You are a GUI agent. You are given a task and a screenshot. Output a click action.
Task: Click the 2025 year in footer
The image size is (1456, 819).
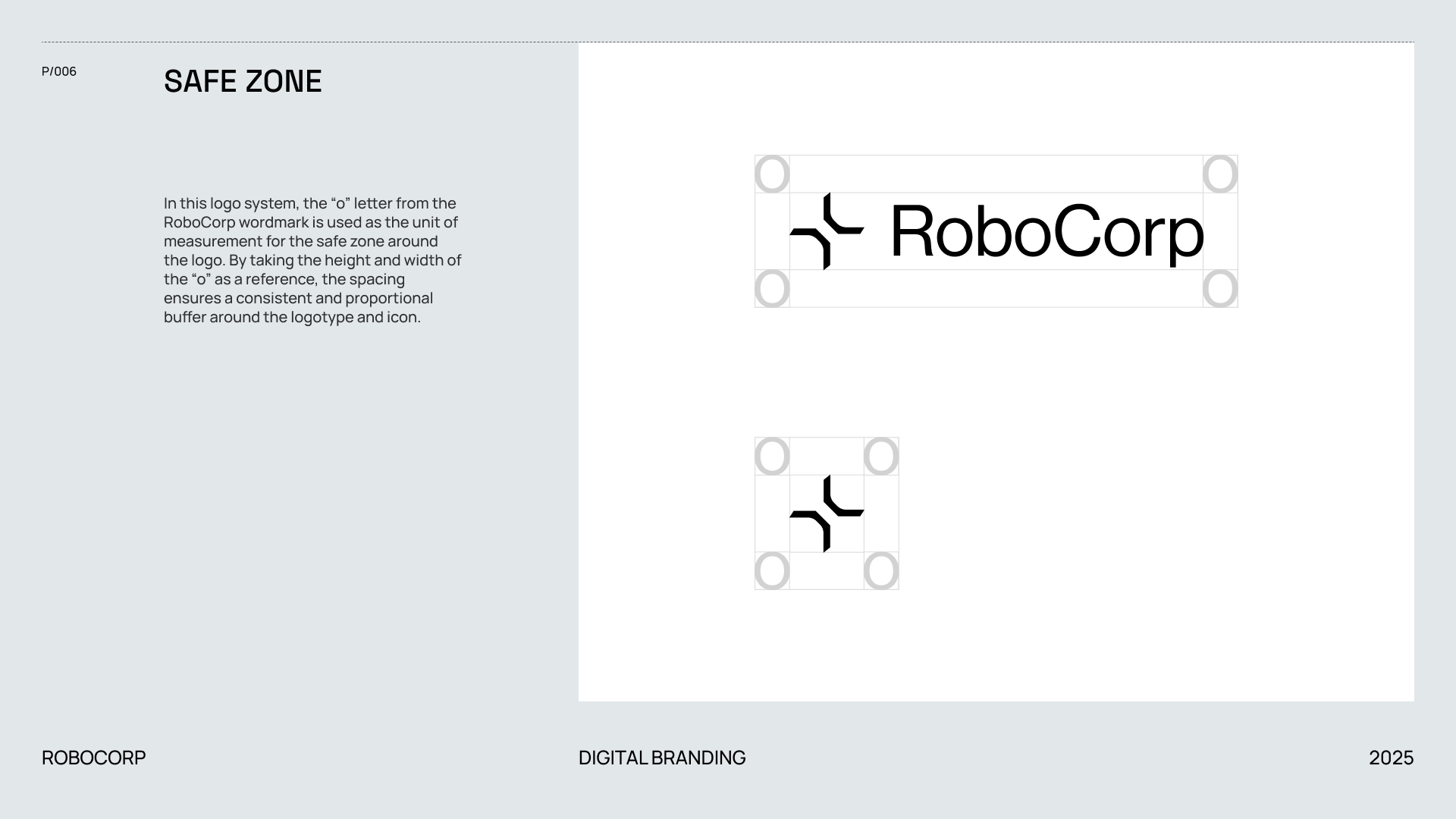[x=1391, y=758]
